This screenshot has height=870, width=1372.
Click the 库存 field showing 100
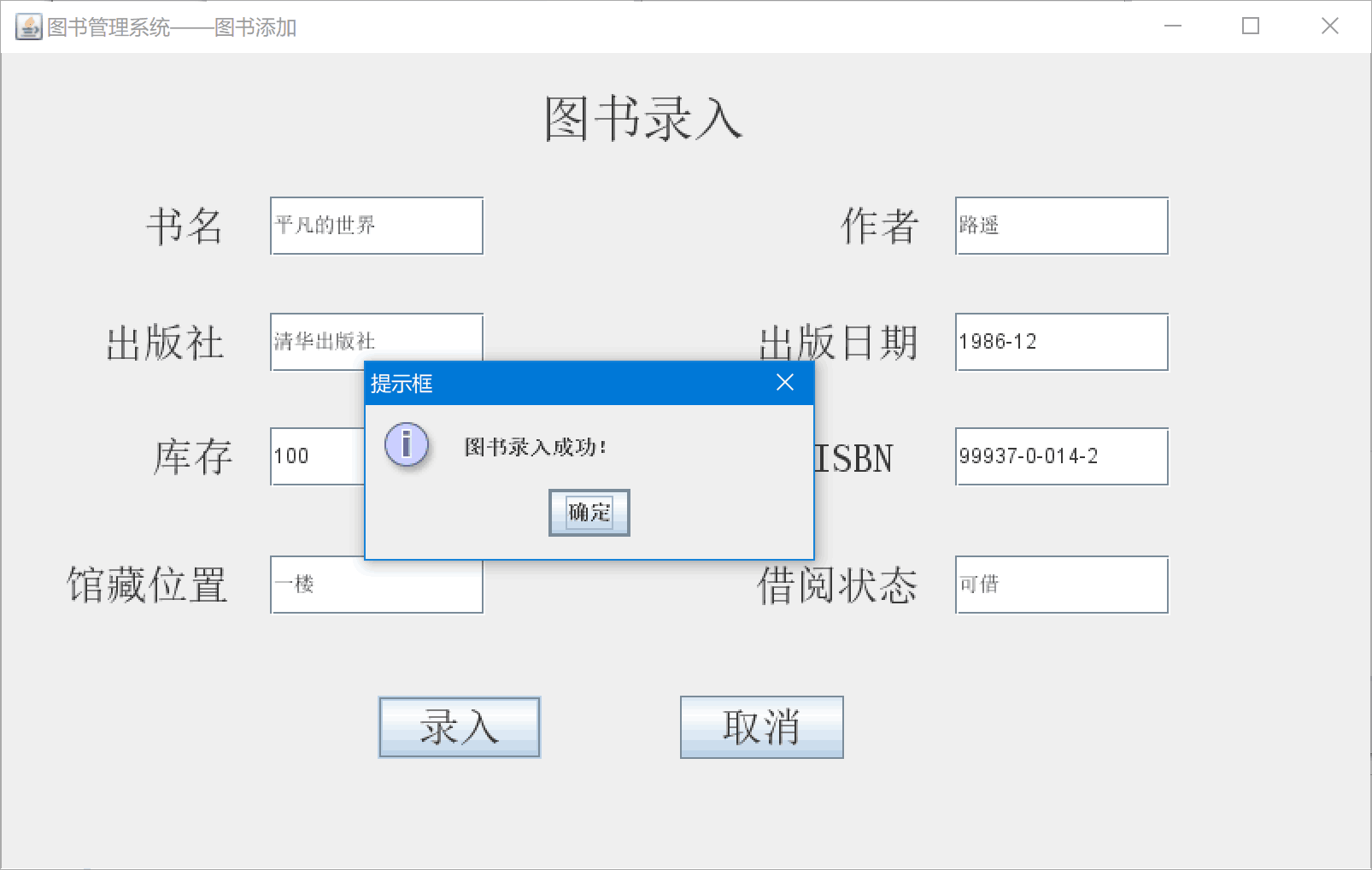(x=318, y=456)
